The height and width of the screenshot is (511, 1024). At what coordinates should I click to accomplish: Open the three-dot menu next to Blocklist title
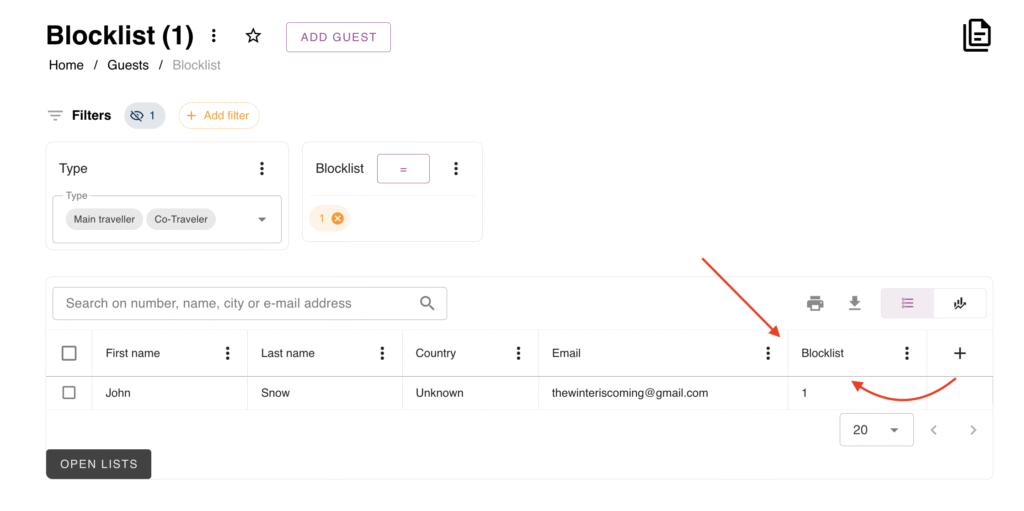pyautogui.click(x=214, y=37)
